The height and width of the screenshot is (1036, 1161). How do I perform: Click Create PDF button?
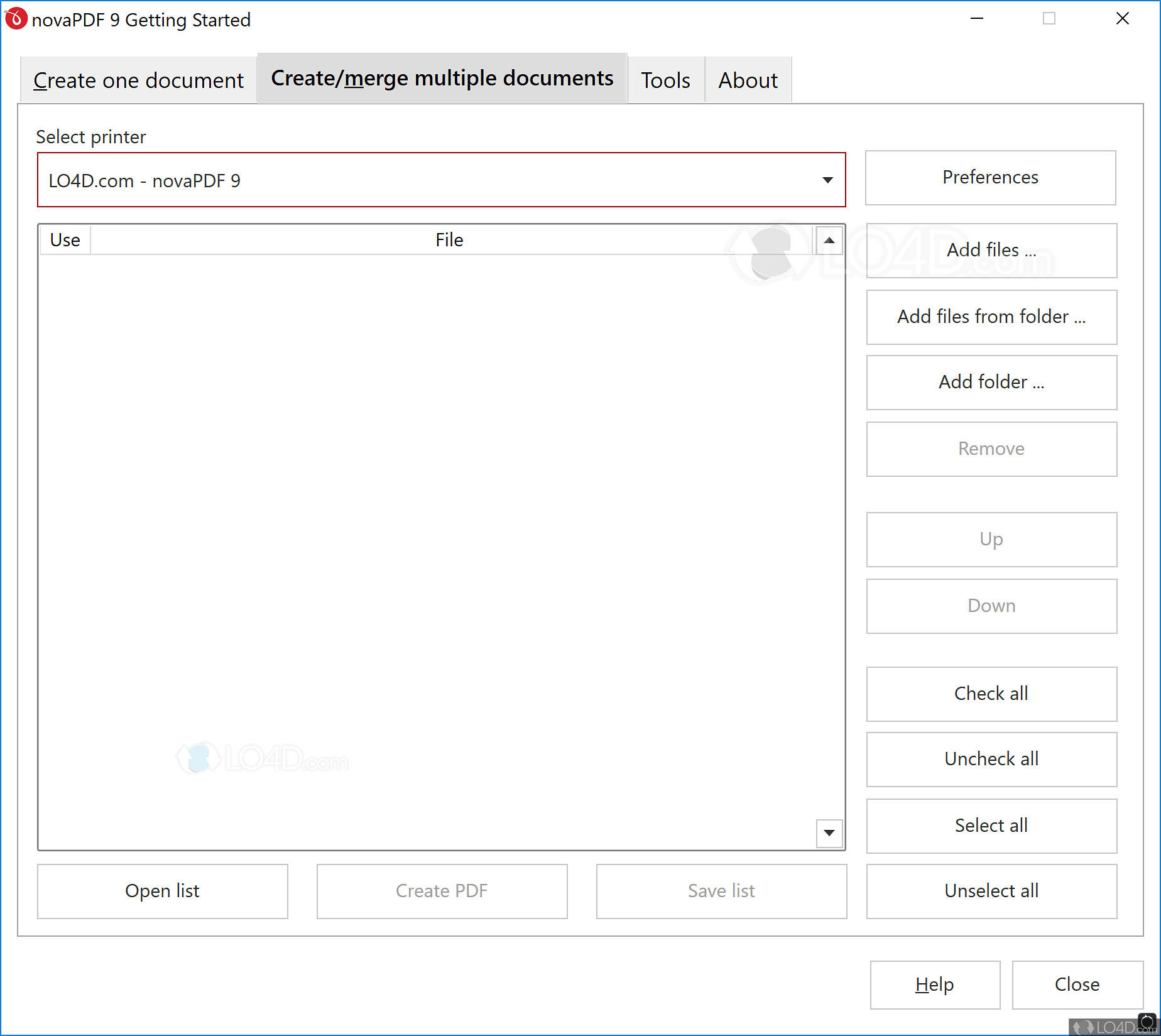(x=442, y=892)
